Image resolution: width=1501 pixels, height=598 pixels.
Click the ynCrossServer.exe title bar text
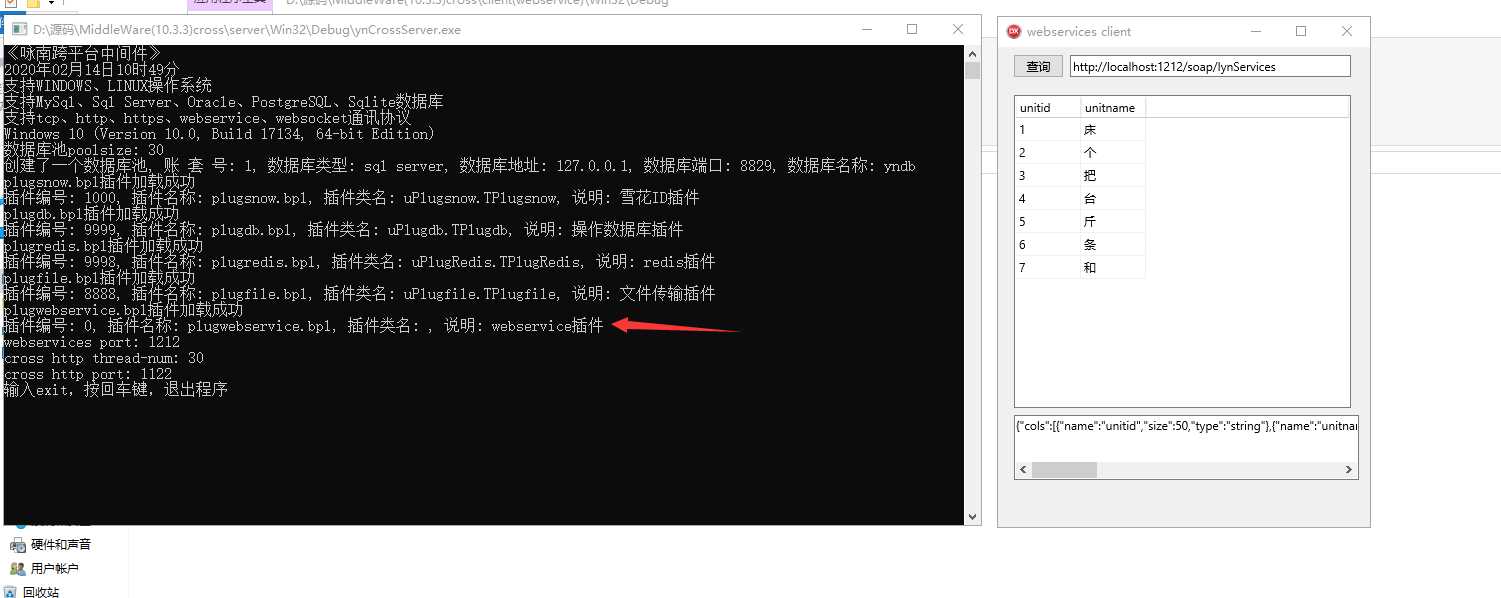point(247,30)
